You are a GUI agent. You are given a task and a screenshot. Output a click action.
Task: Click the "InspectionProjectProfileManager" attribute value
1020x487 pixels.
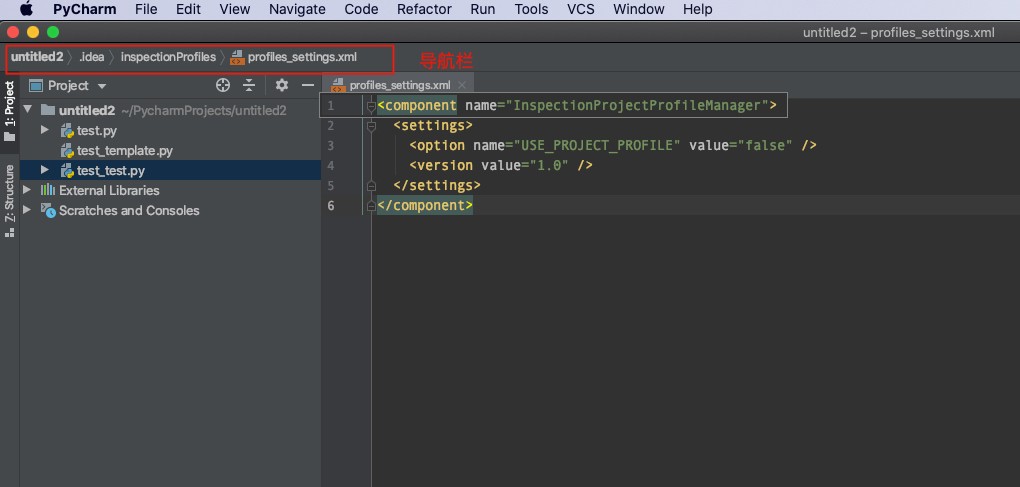pyautogui.click(x=637, y=105)
